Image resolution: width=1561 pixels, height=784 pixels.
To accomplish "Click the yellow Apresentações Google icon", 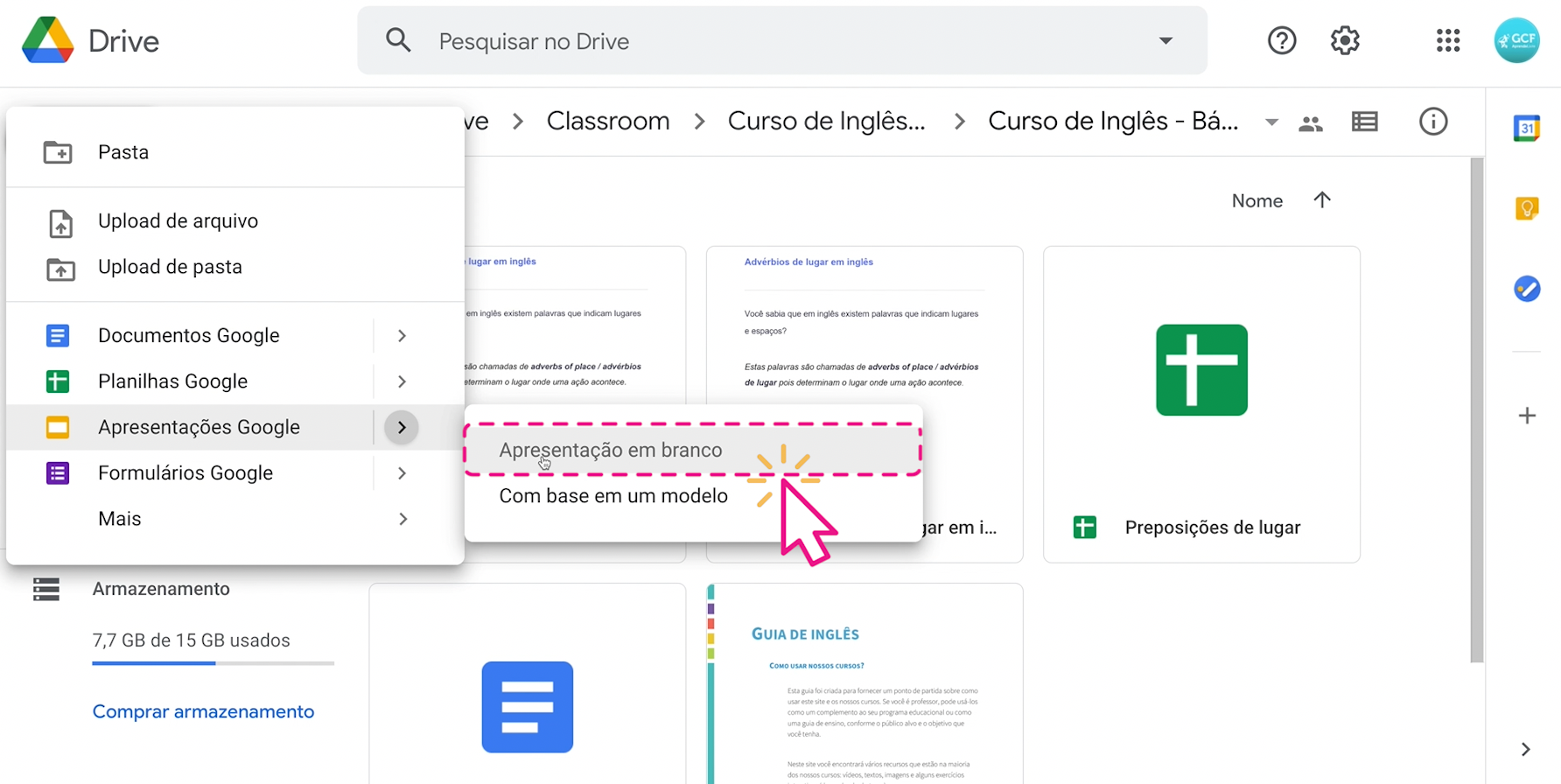I will 58,427.
